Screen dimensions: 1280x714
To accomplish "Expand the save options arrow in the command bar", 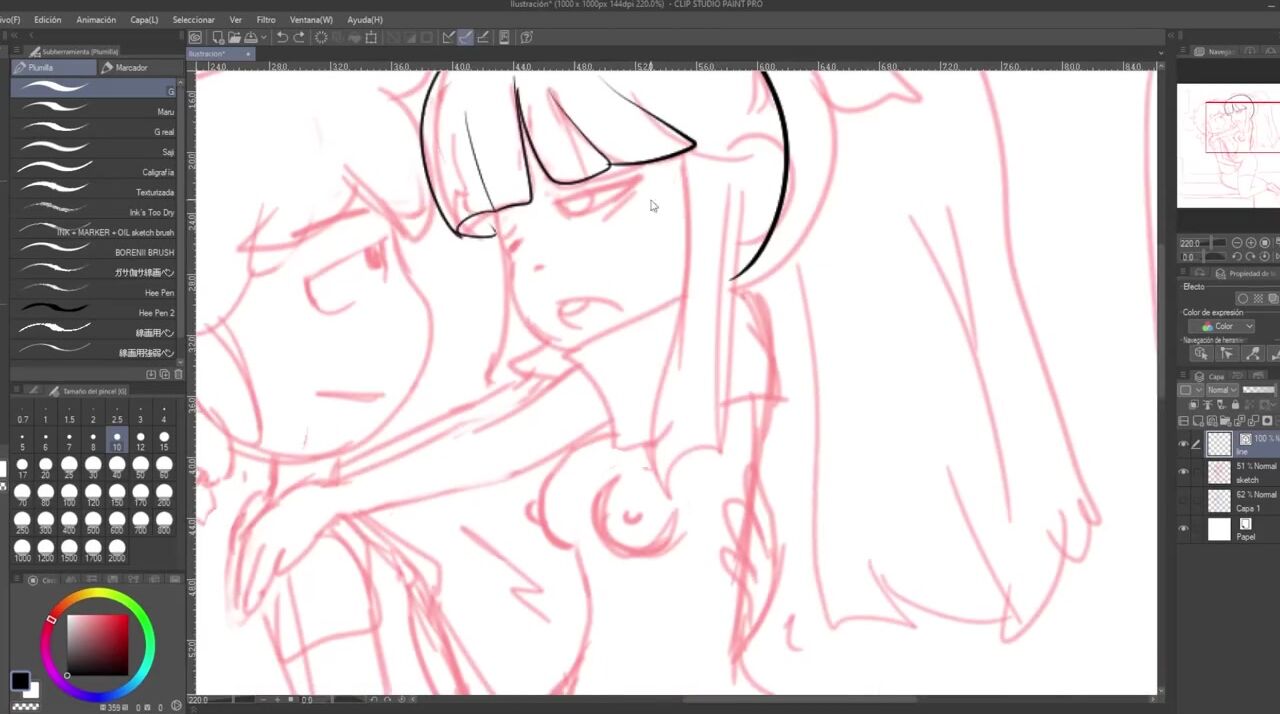I will tap(263, 38).
